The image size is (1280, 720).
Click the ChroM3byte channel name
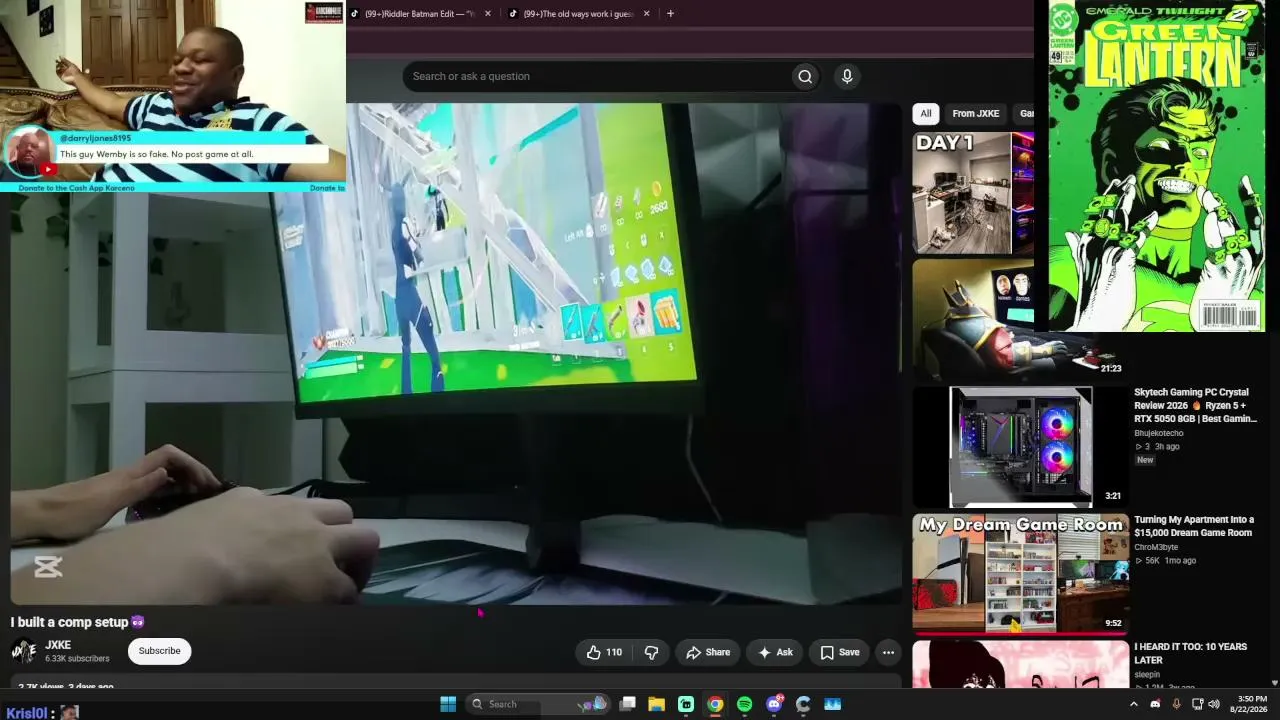coord(1156,547)
